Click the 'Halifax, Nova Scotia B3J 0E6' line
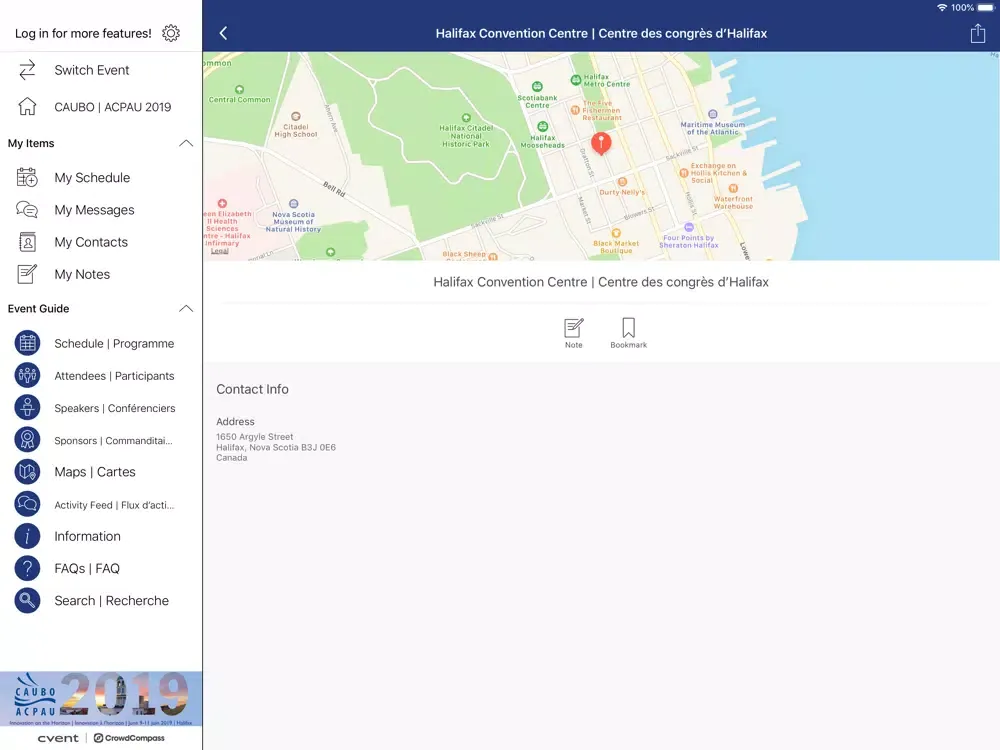The width and height of the screenshot is (1000, 750). point(276,447)
